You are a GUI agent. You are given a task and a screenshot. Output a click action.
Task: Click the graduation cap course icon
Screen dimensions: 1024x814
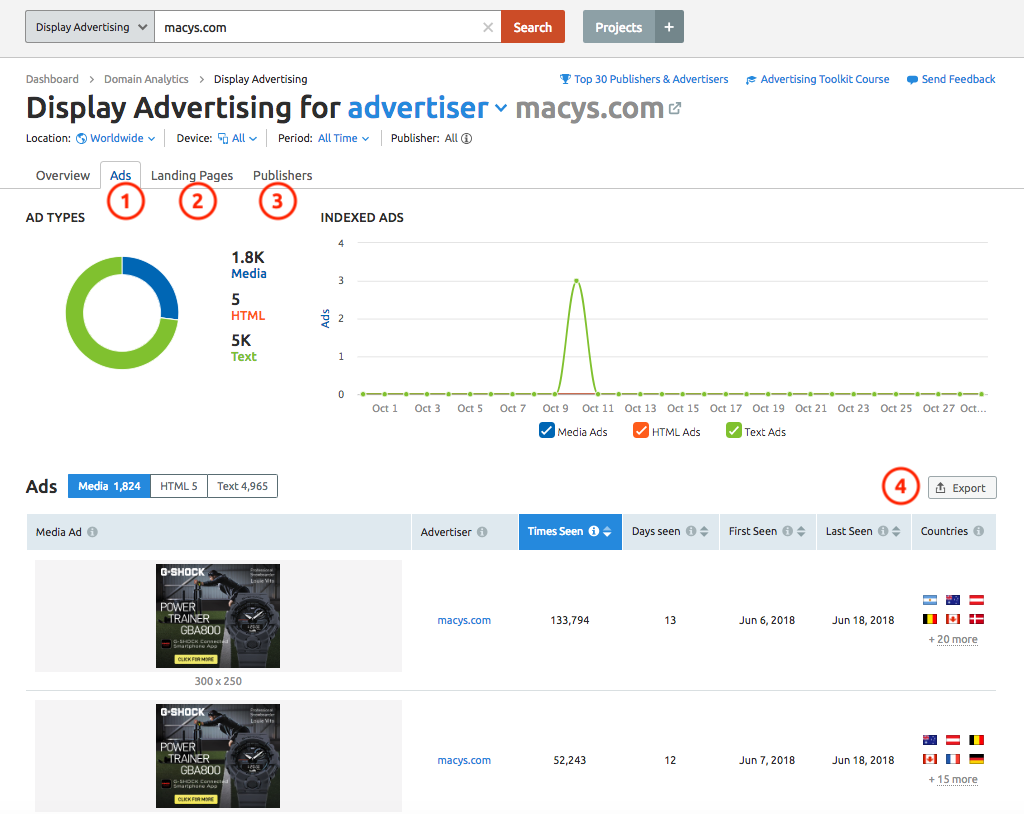click(x=751, y=80)
